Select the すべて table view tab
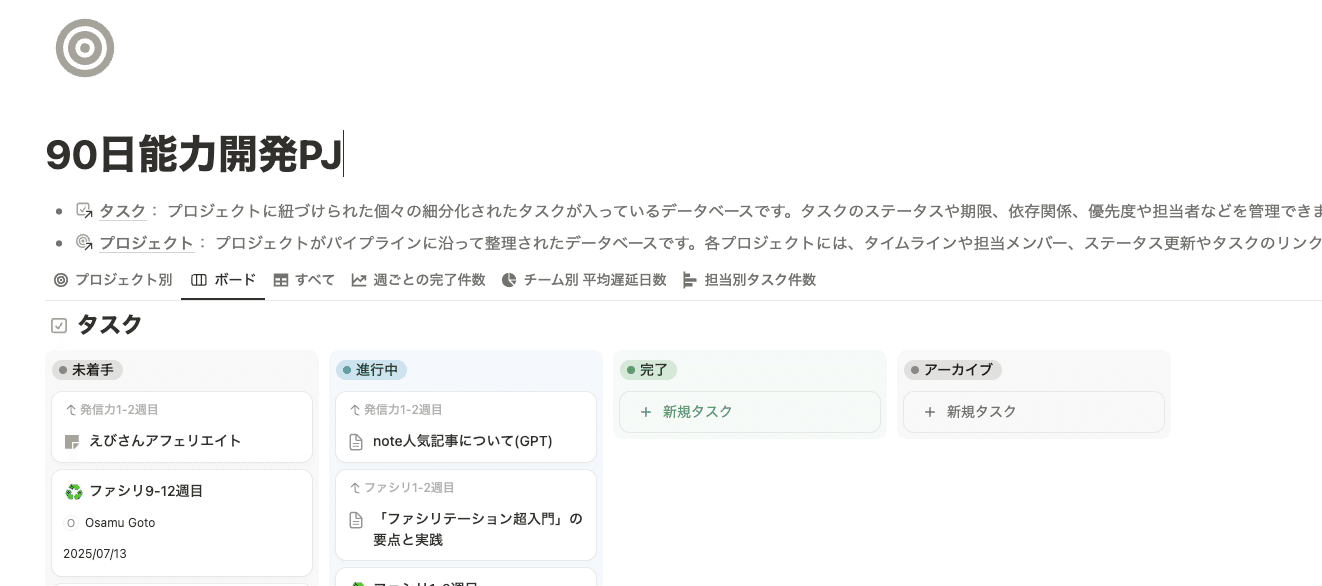The height and width of the screenshot is (586, 1322). 304,280
